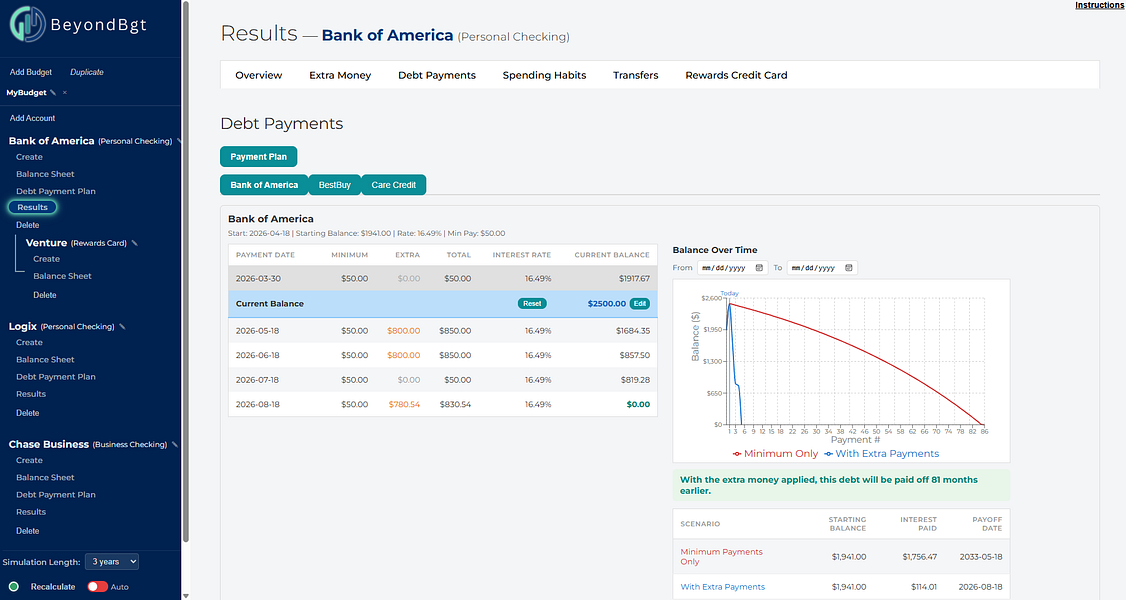The width and height of the screenshot is (1126, 600).
Task: Open the Spending Habits tab
Action: [x=544, y=75]
